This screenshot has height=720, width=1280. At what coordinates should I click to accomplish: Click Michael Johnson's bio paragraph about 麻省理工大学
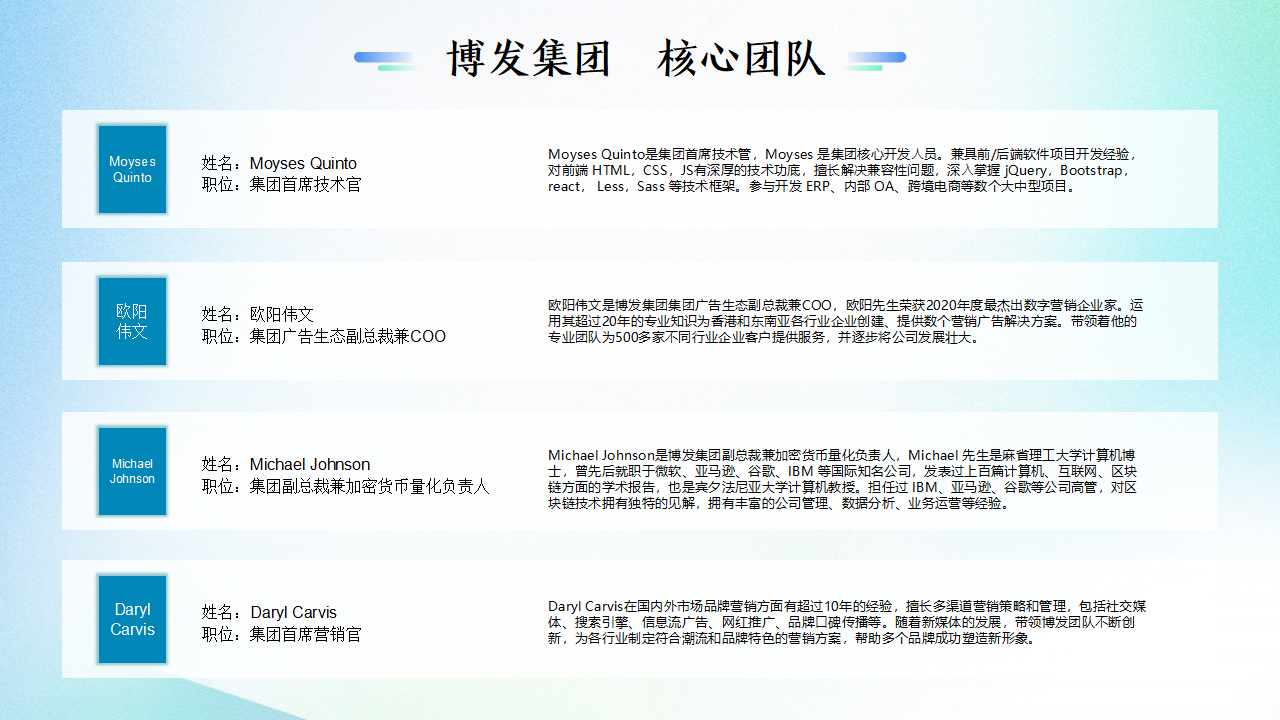pyautogui.click(x=843, y=479)
